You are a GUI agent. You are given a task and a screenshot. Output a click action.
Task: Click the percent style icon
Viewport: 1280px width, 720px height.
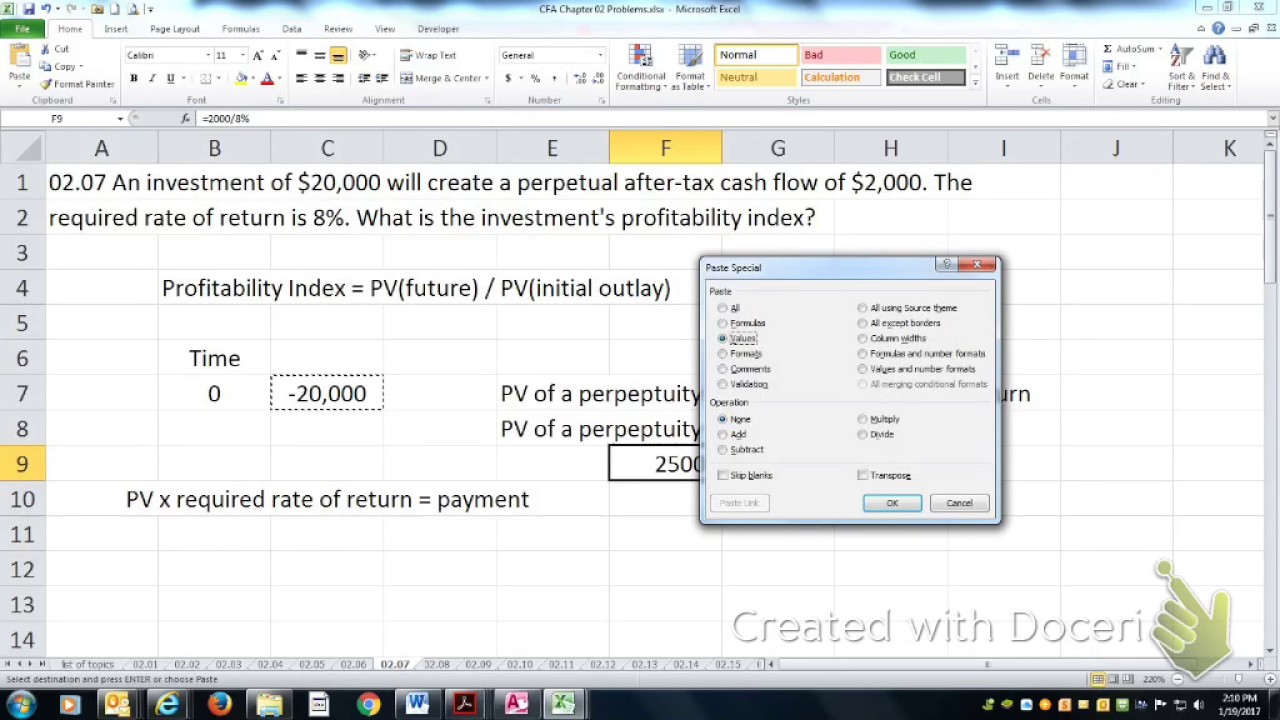535,78
